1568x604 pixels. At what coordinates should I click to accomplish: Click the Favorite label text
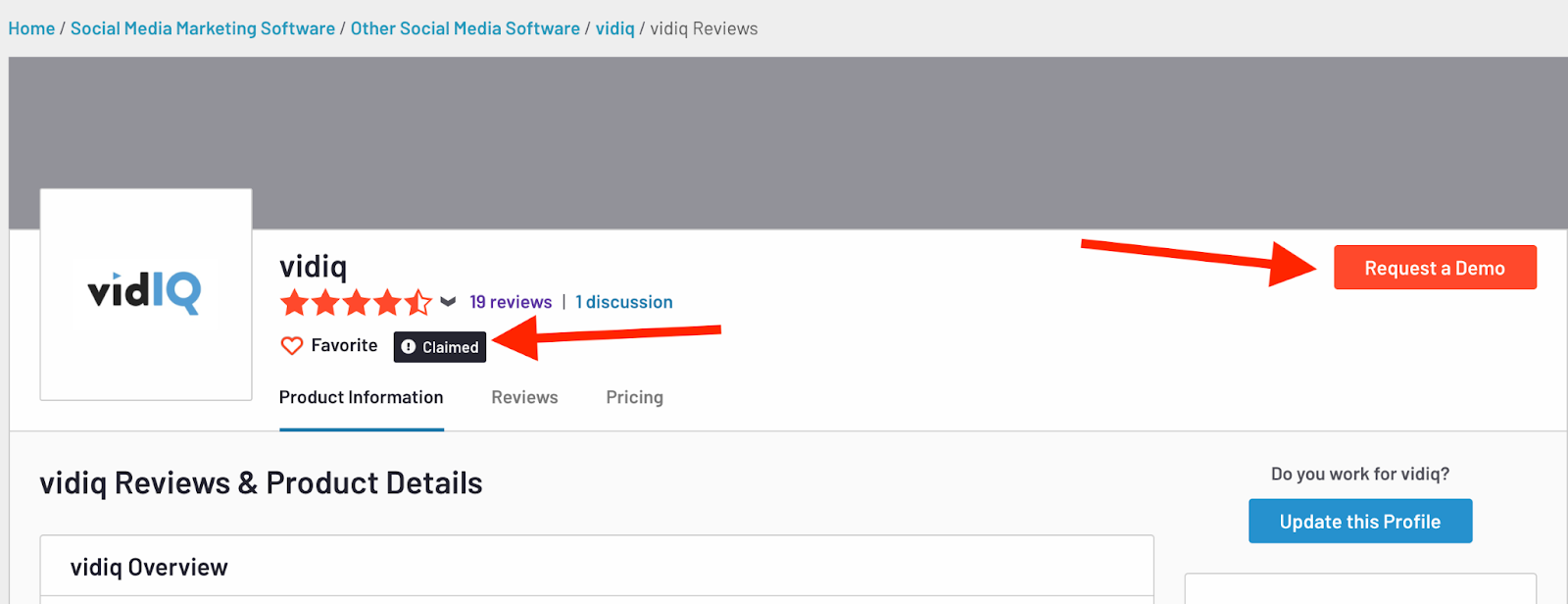344,345
